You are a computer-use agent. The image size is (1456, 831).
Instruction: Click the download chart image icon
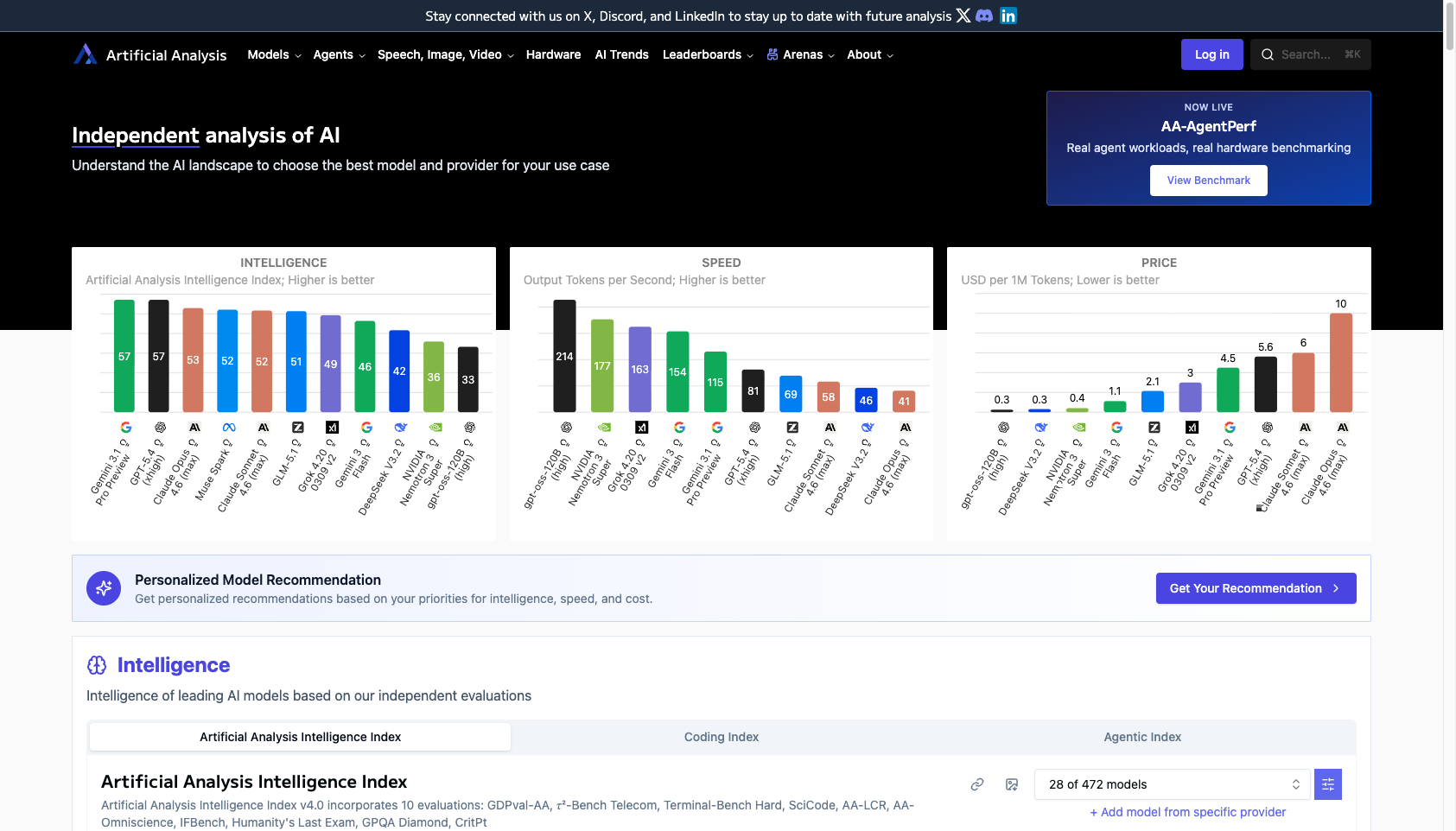[x=1012, y=784]
